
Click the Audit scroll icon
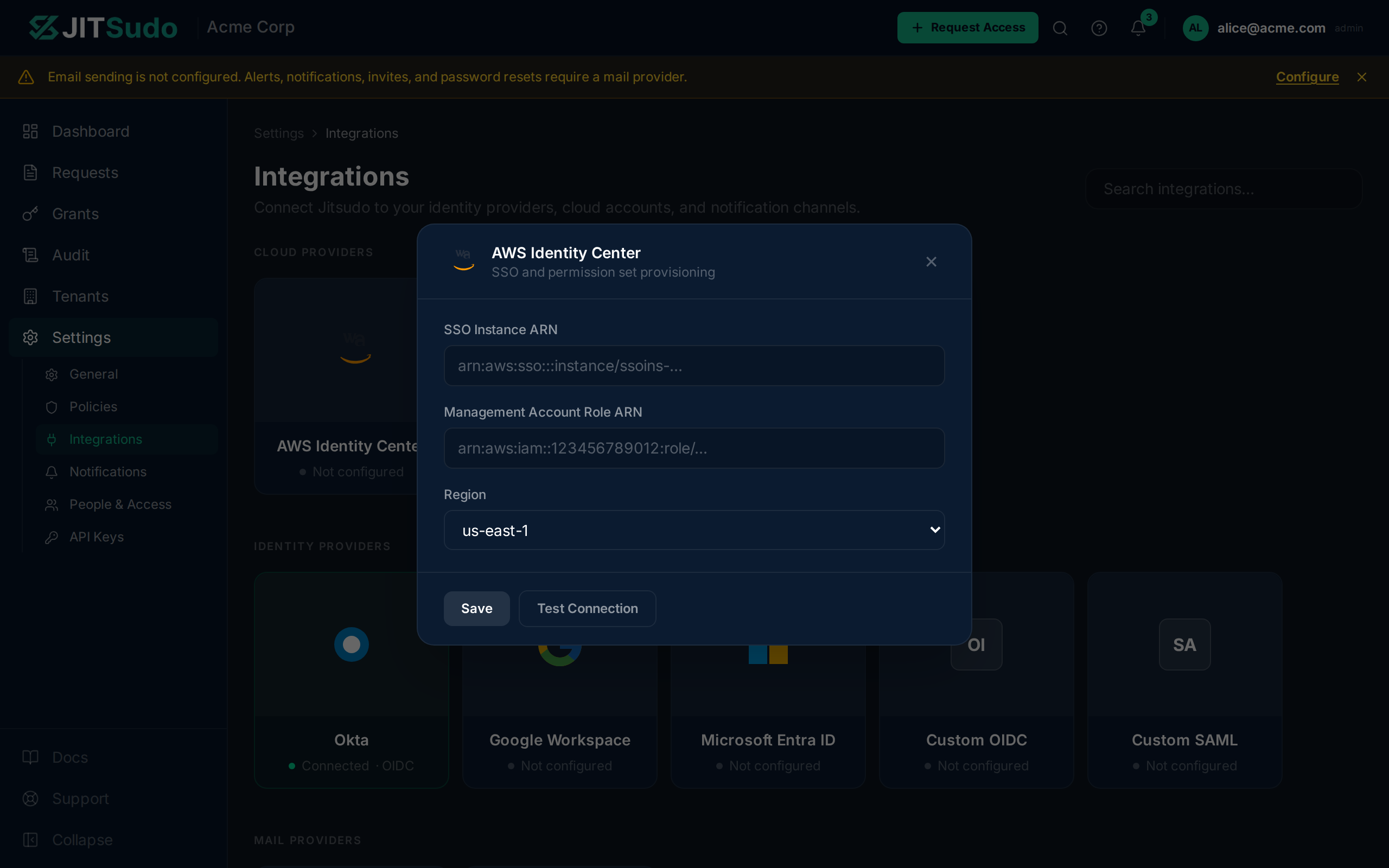pos(30,255)
